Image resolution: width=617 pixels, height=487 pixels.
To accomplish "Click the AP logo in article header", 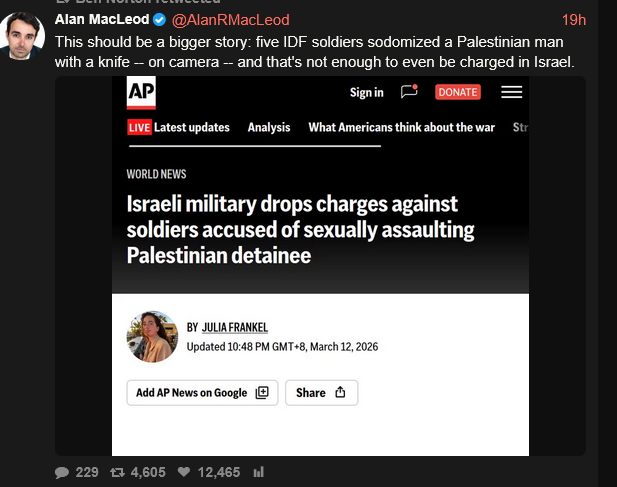I will click(x=141, y=92).
